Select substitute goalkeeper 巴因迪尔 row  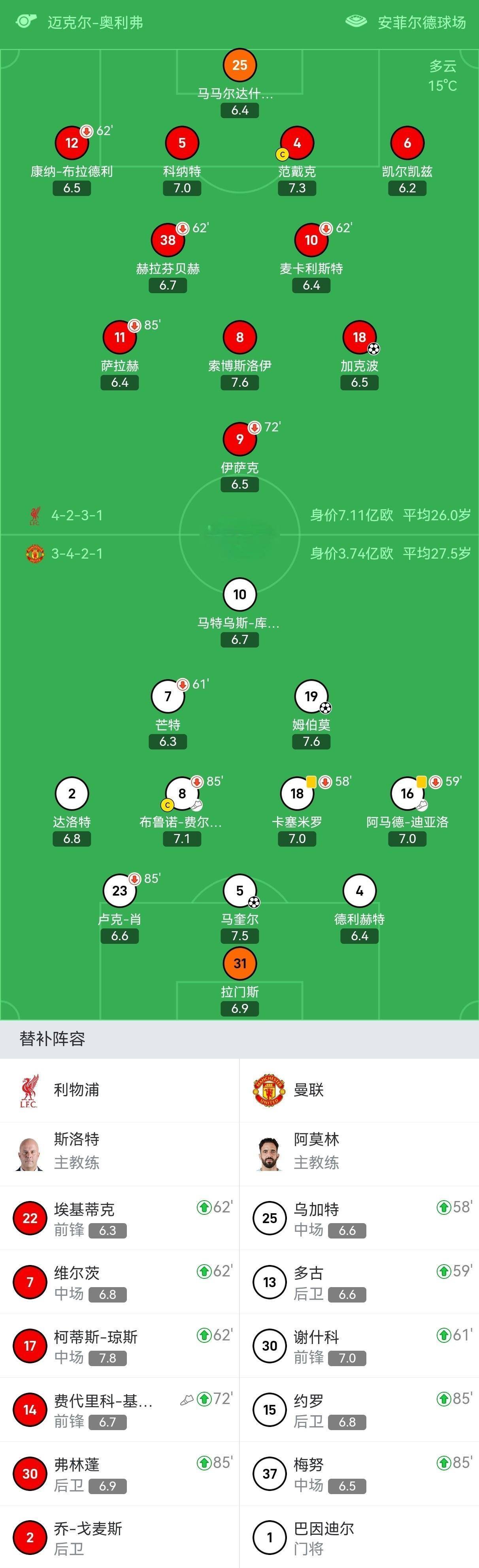click(359, 1537)
